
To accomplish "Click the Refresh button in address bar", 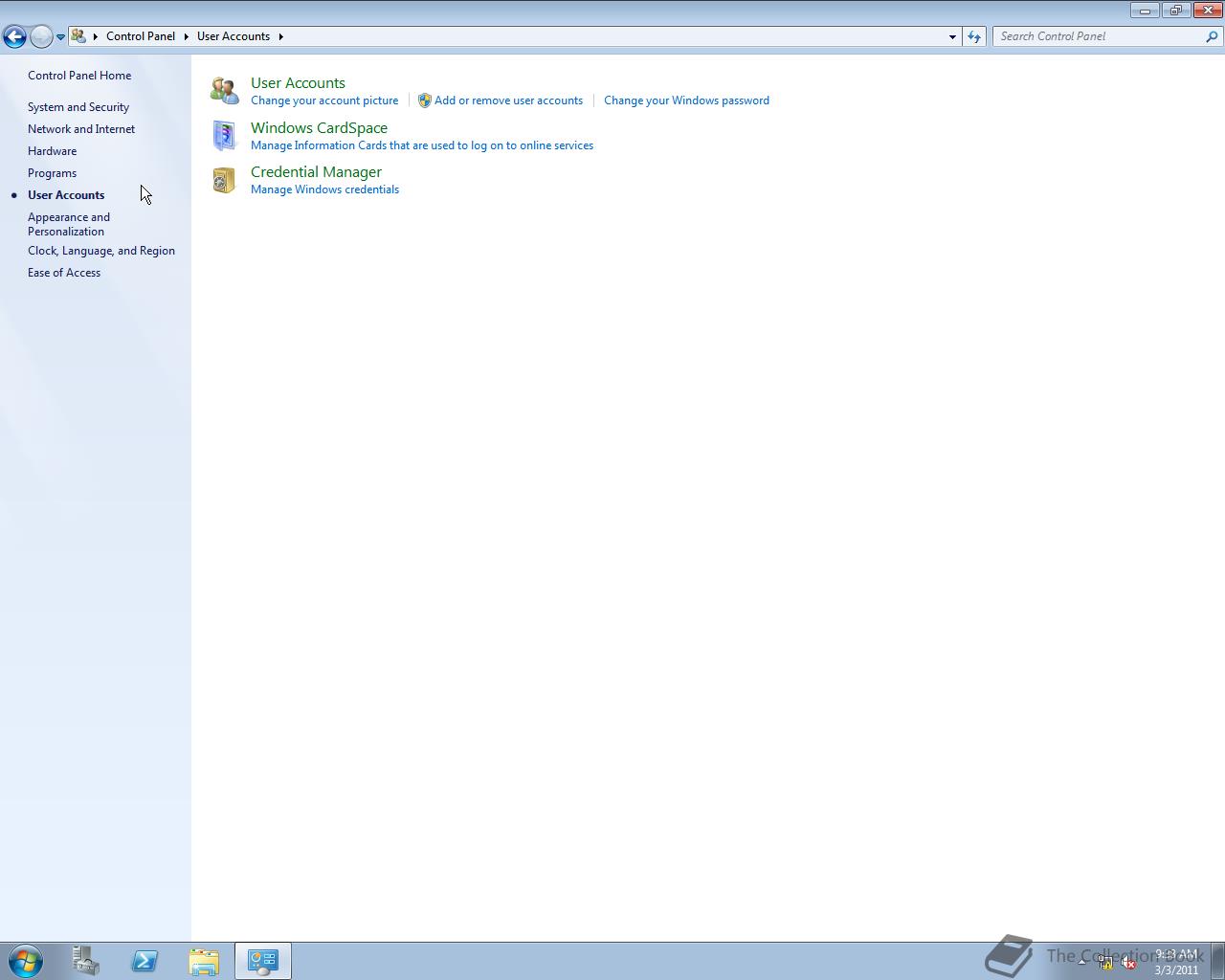I will click(x=974, y=36).
